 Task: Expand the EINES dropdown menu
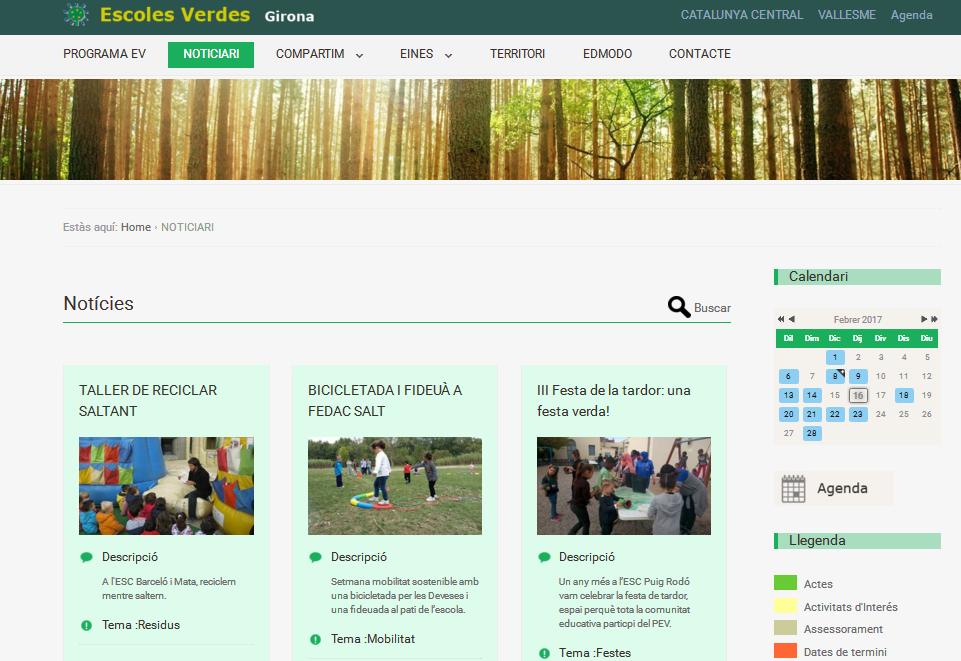click(448, 55)
